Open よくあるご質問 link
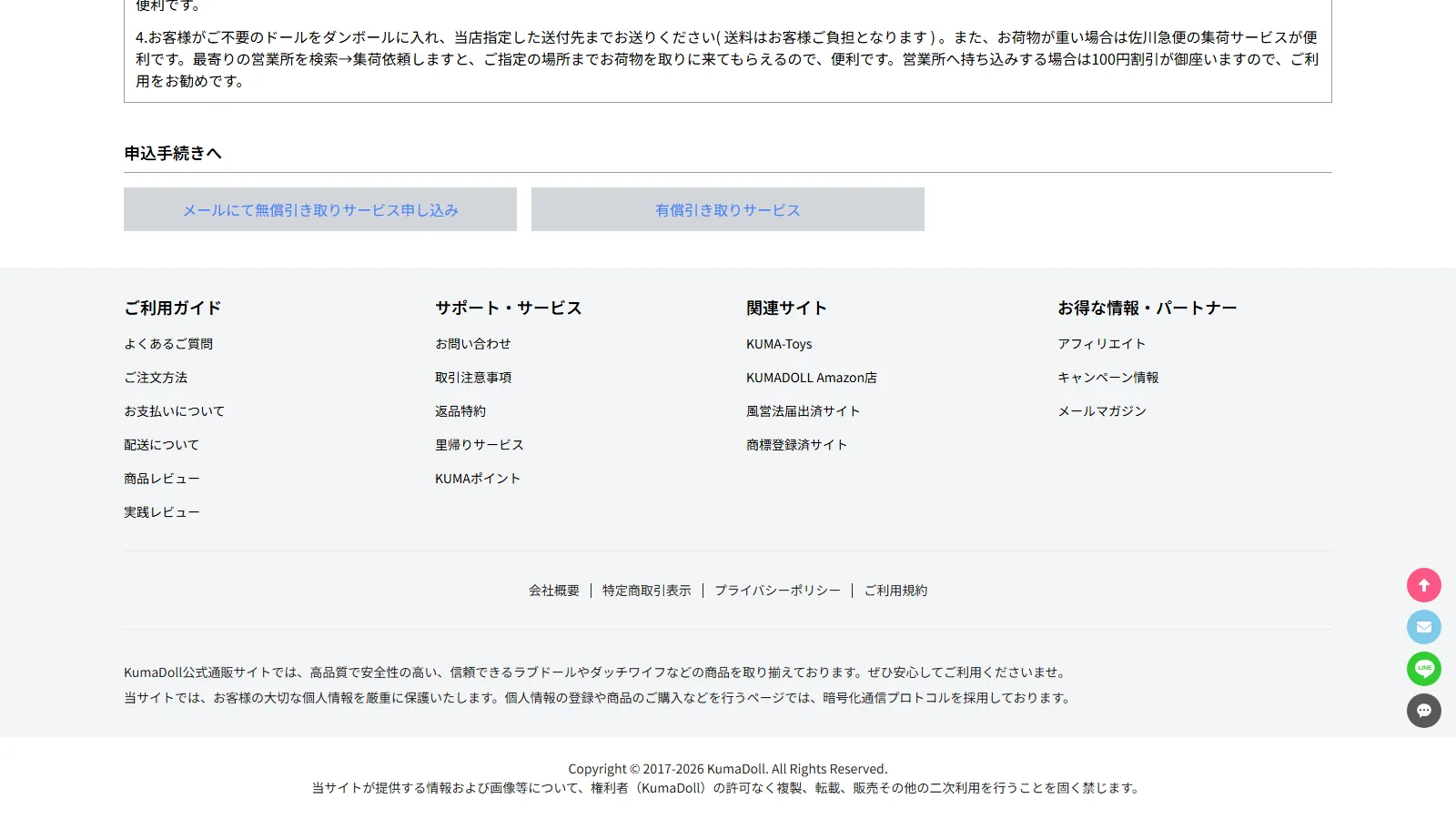The image size is (1456, 819). tap(168, 344)
